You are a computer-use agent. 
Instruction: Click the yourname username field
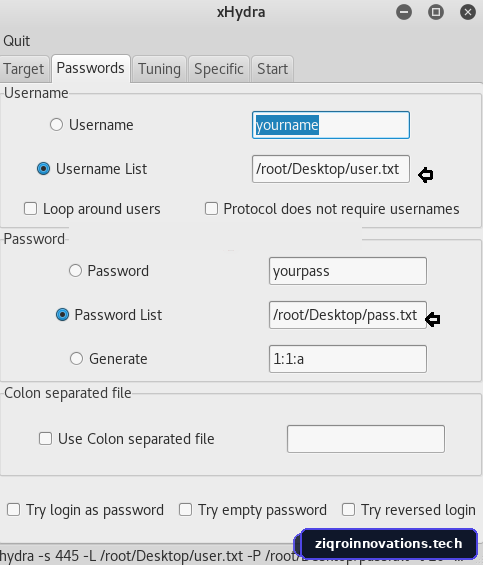(x=331, y=125)
